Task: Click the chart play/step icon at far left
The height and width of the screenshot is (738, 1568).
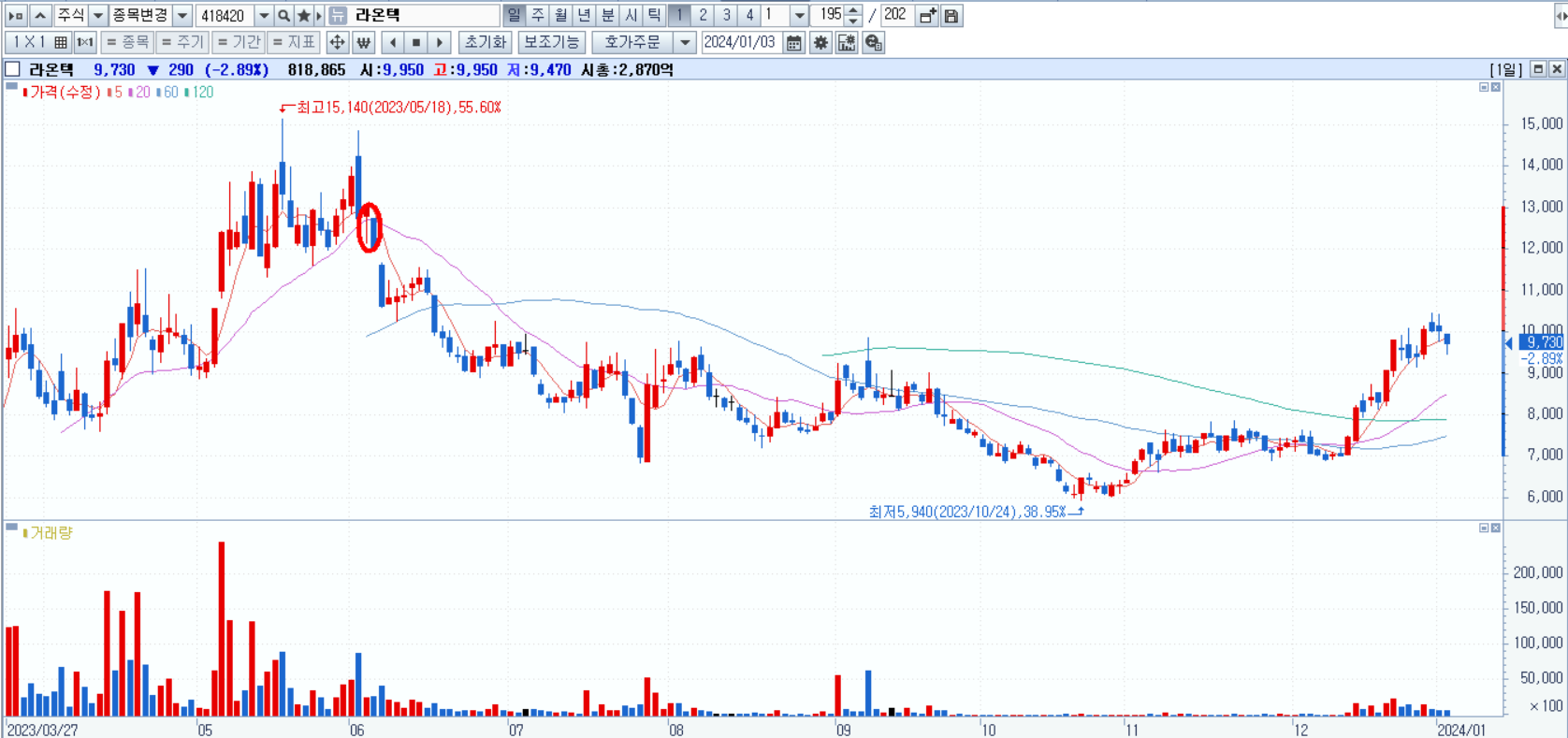Action: pyautogui.click(x=15, y=16)
